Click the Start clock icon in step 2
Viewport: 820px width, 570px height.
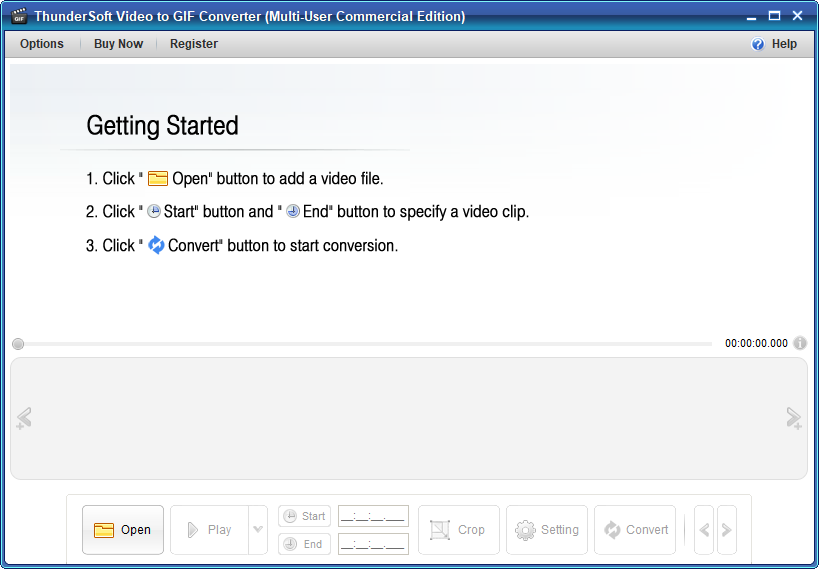click(x=154, y=211)
